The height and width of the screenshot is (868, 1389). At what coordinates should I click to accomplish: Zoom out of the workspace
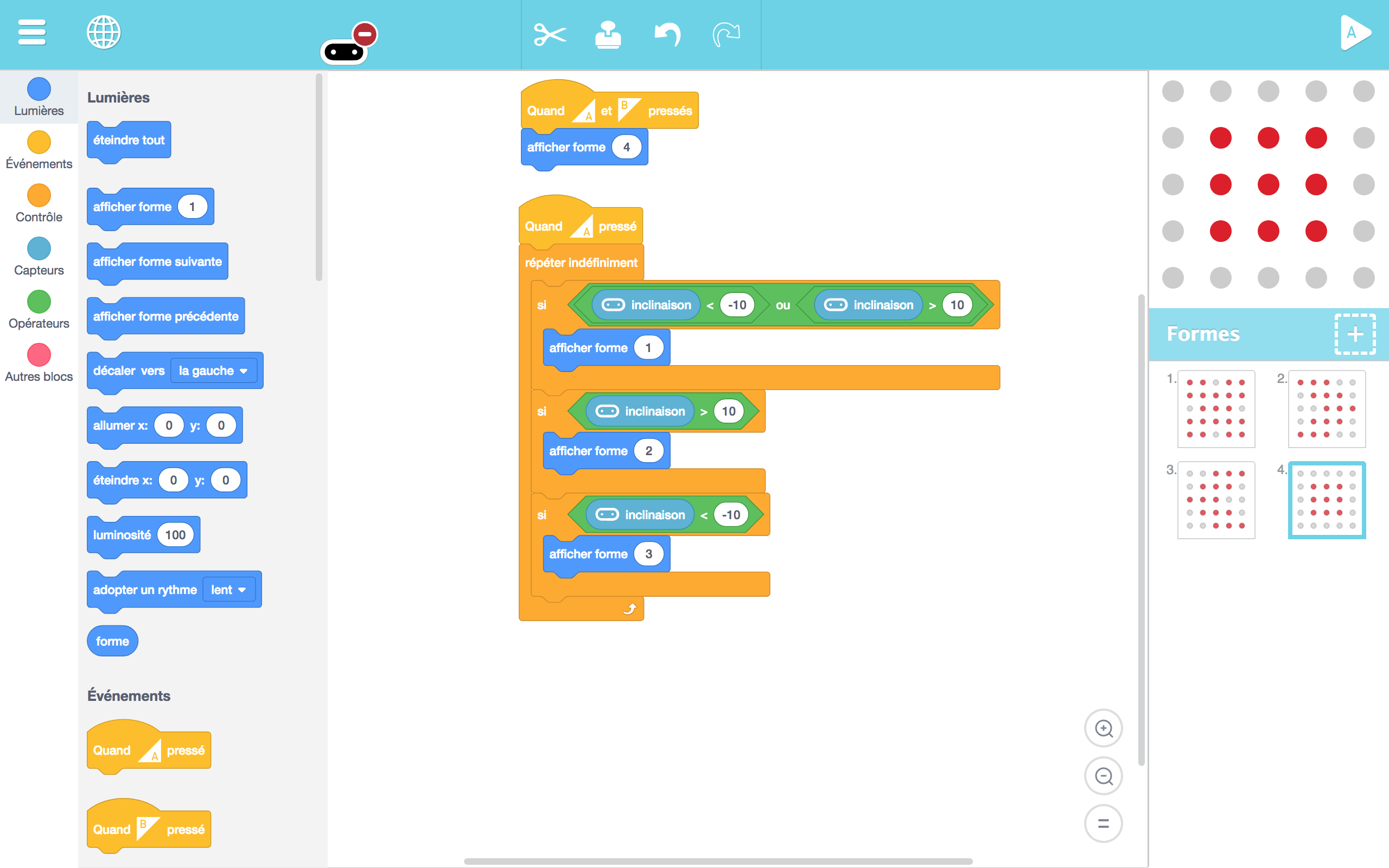[x=1103, y=776]
